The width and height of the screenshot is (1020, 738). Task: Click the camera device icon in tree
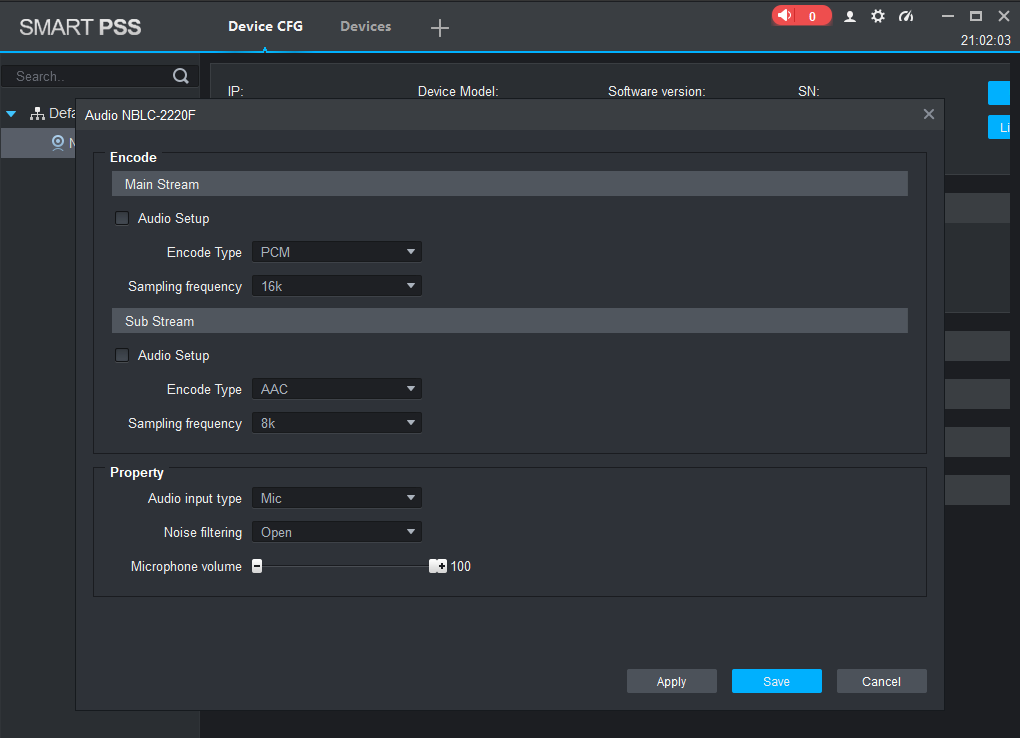[58, 143]
